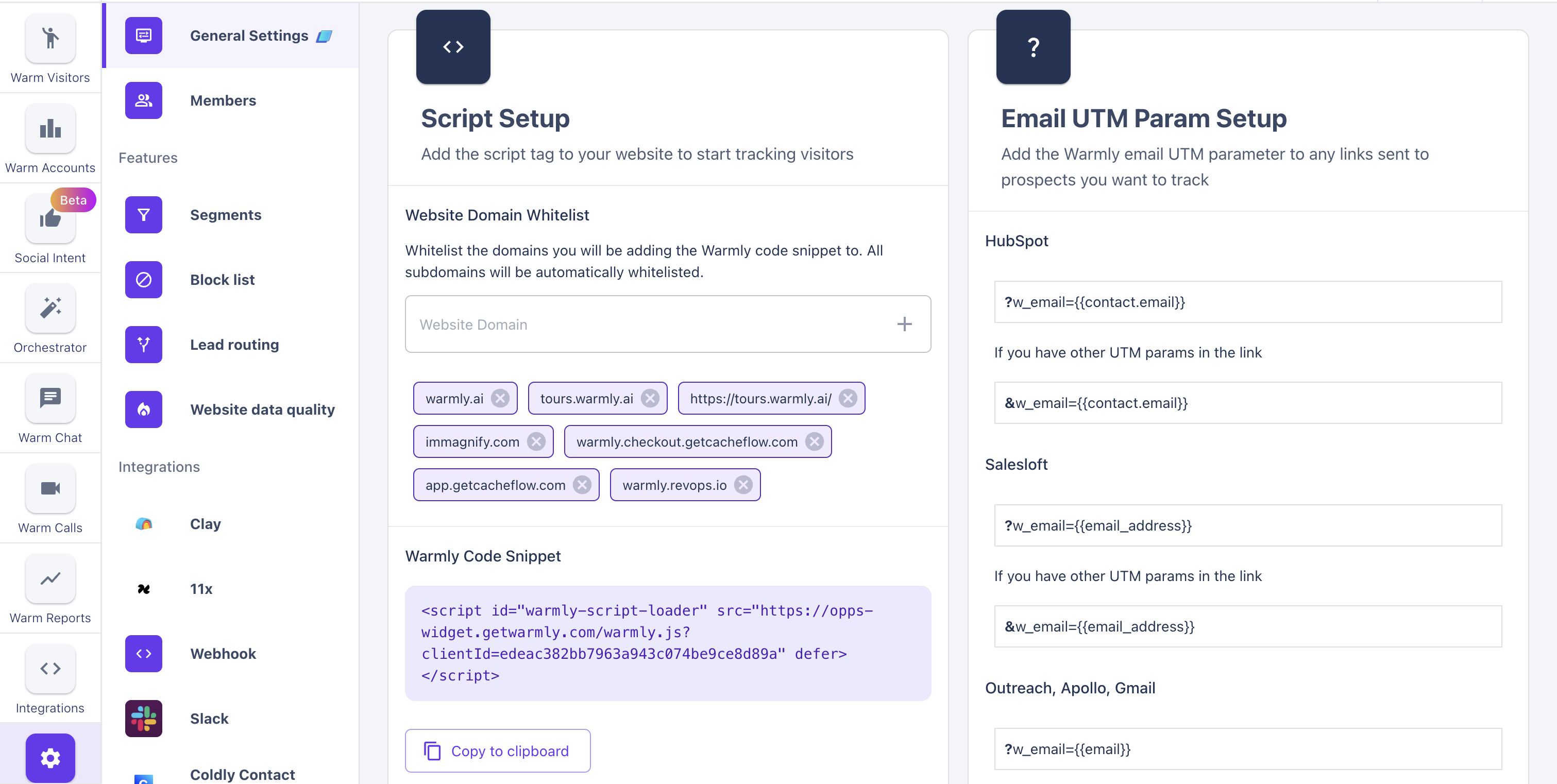Add domain with plus icon
The height and width of the screenshot is (784, 1557).
pyautogui.click(x=904, y=325)
